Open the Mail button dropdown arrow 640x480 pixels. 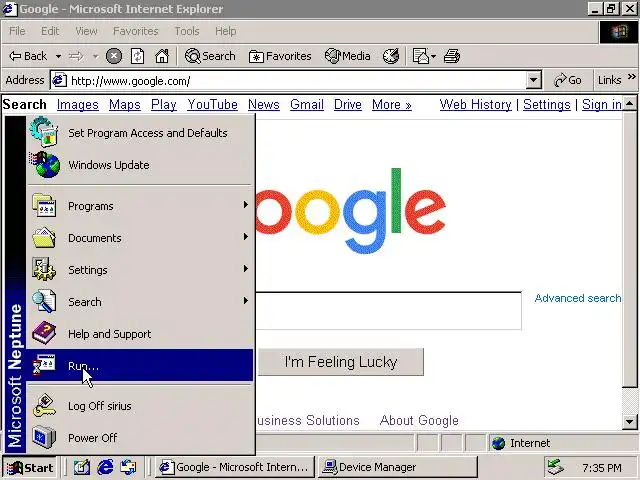(433, 56)
